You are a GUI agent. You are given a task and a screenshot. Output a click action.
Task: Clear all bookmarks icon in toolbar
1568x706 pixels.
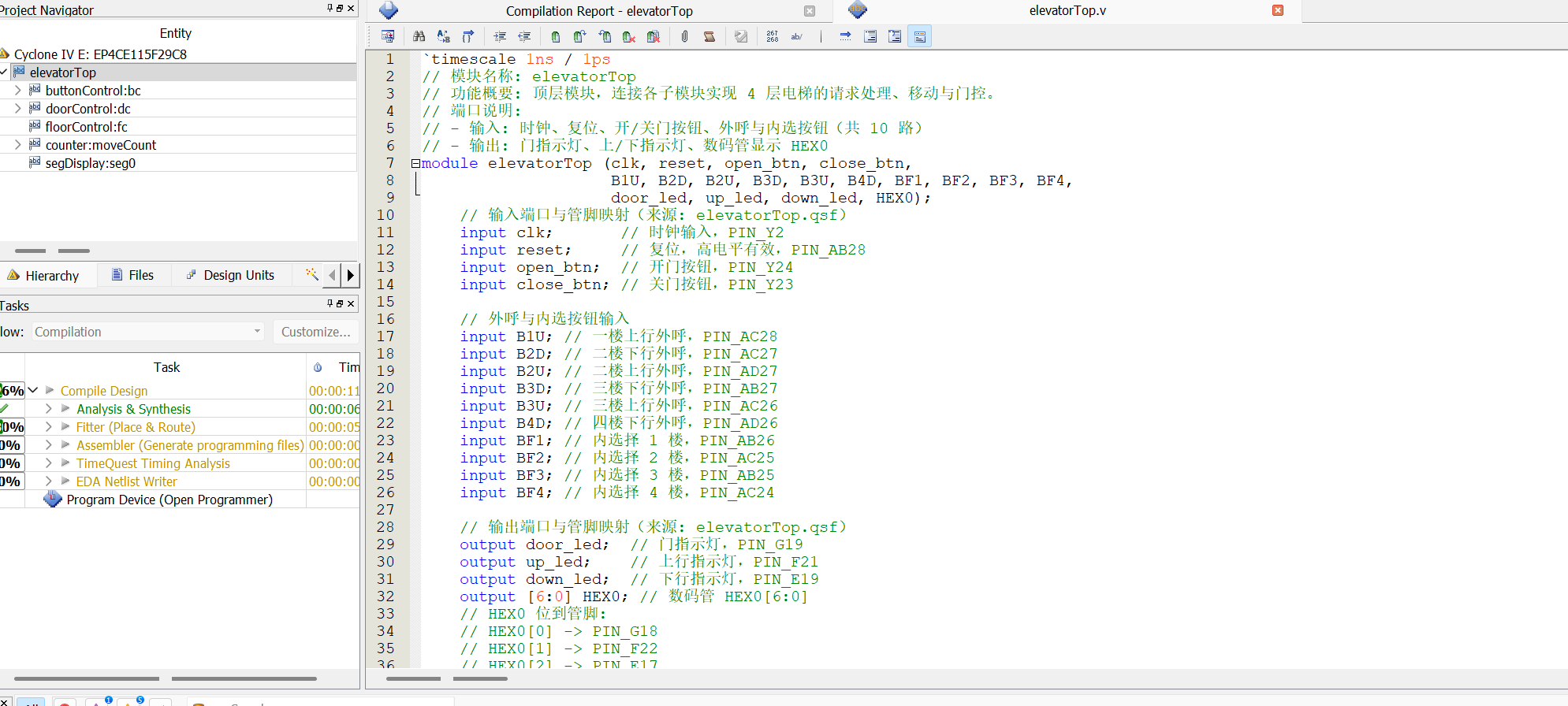pos(654,36)
